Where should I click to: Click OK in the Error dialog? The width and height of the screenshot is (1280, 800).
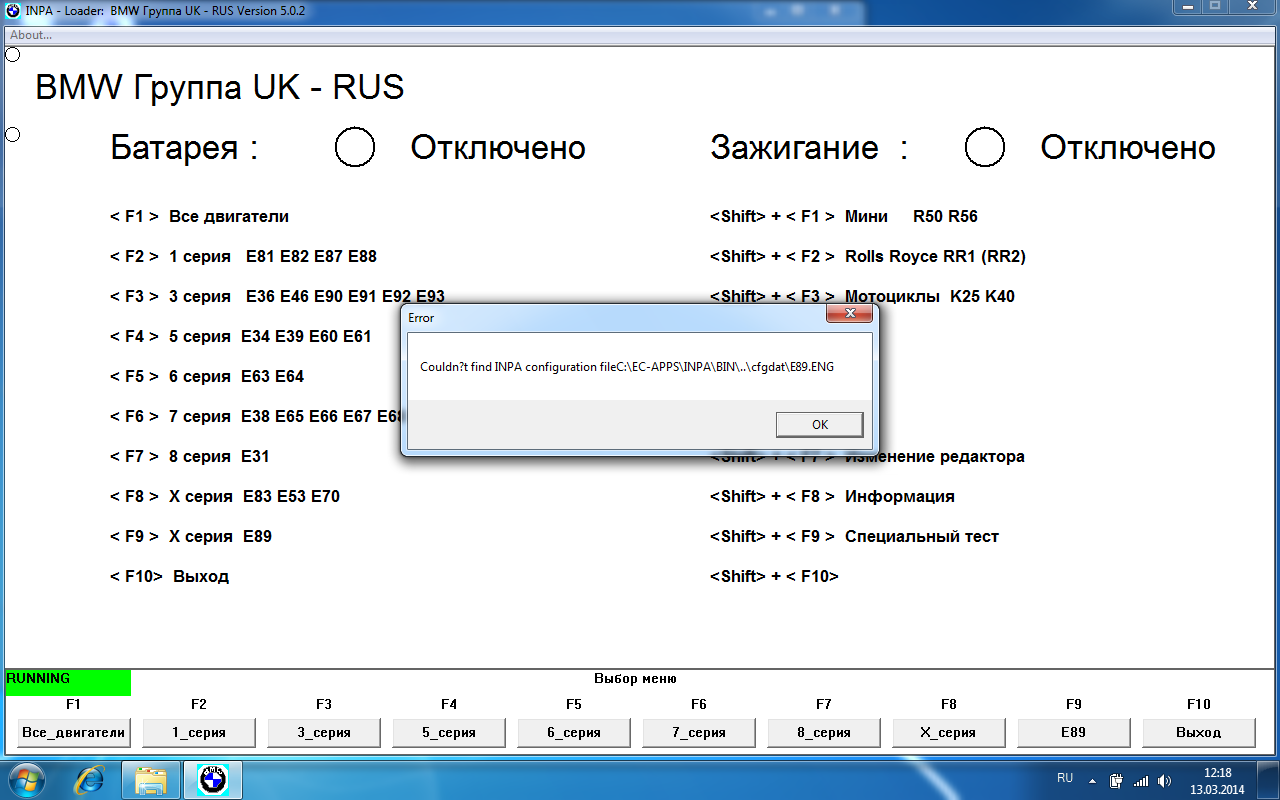tap(820, 424)
